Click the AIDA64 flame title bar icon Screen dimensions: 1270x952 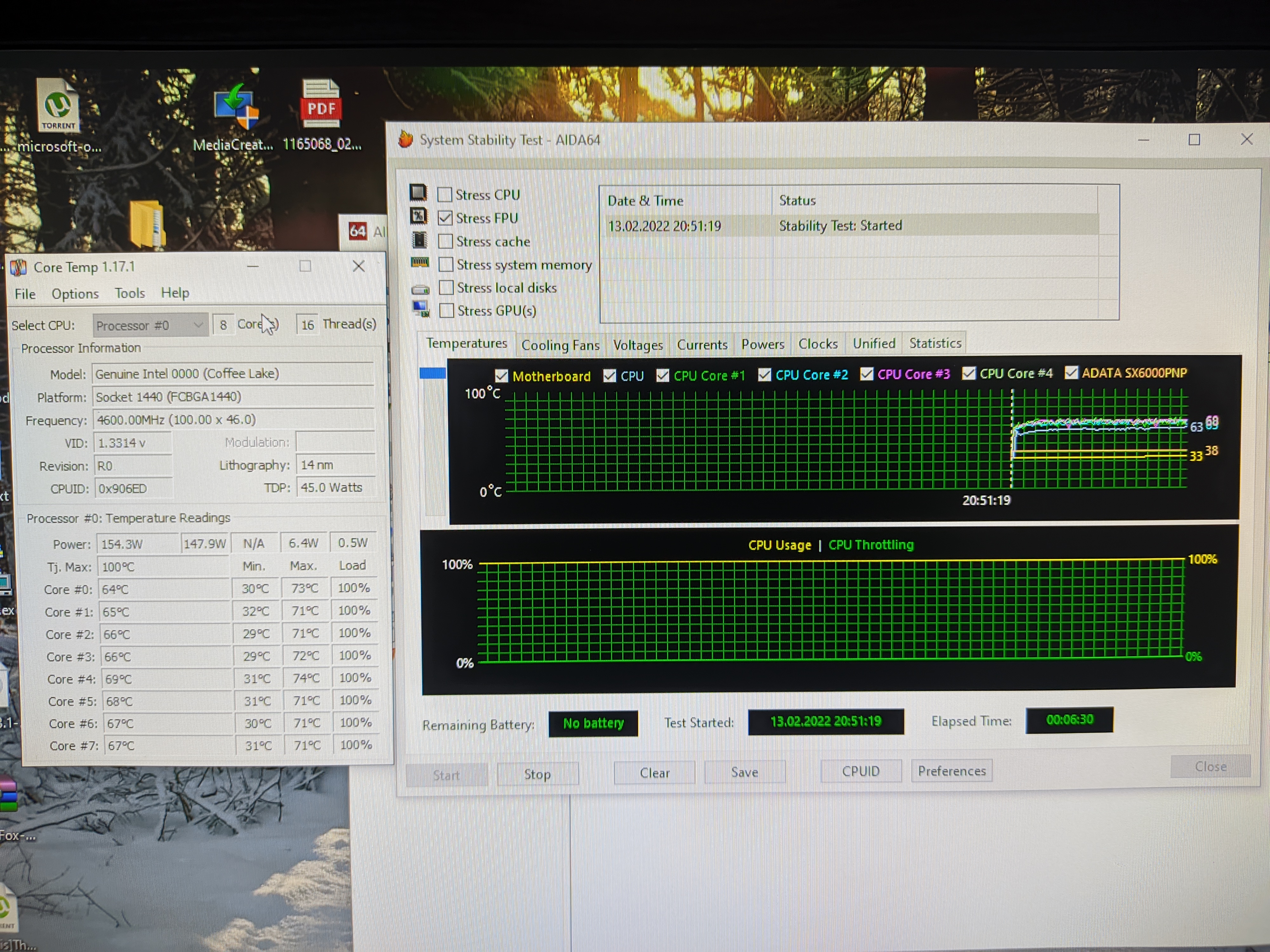point(406,139)
